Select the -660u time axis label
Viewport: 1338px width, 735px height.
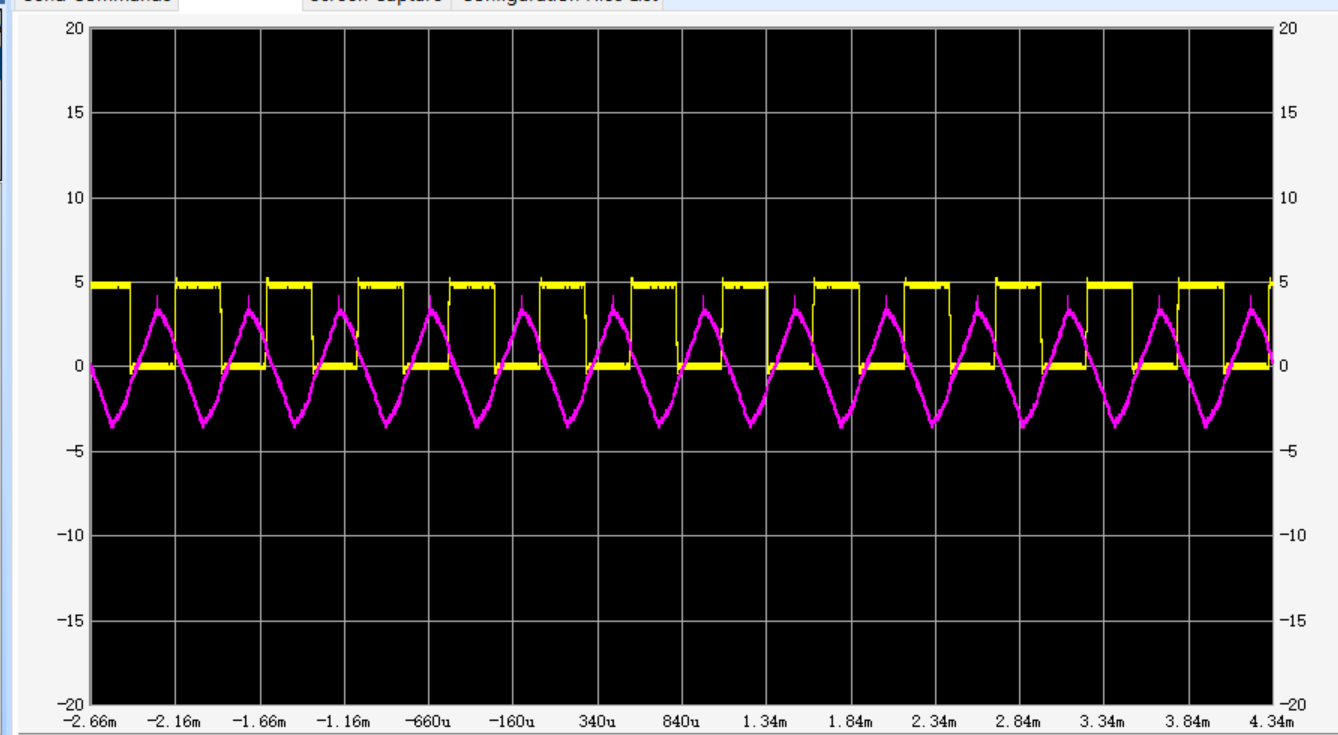tap(429, 721)
